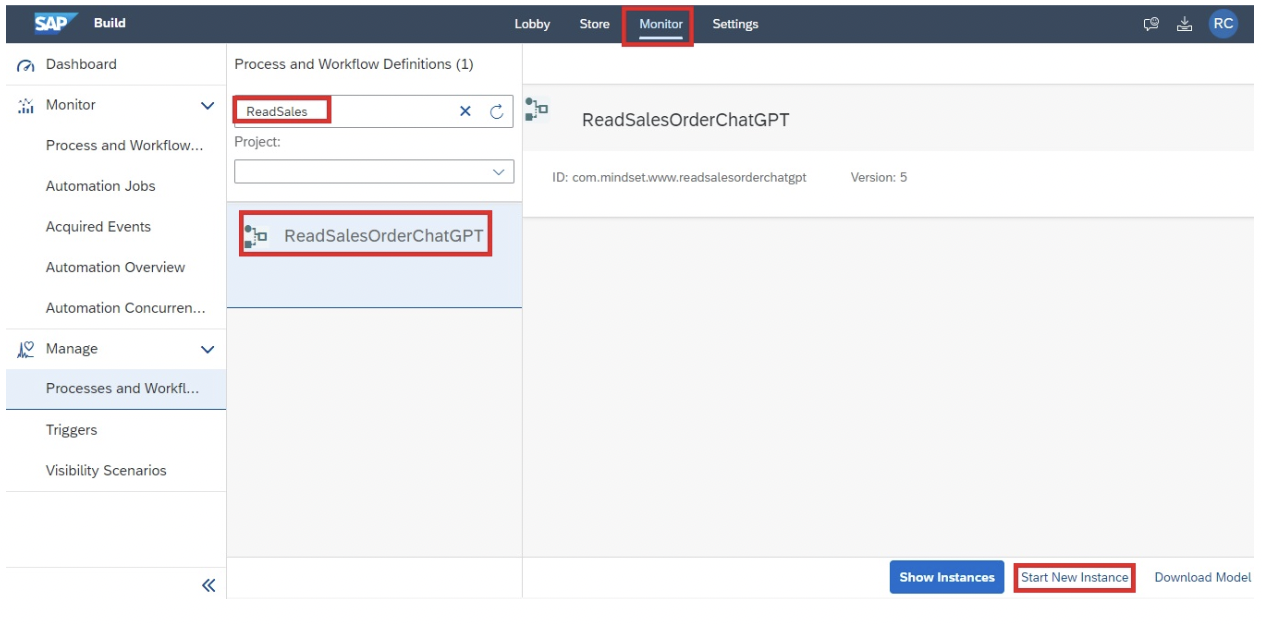Select ReadSalesOrderChatGPT in definitions list
The width and height of the screenshot is (1262, 624).
pos(374,255)
